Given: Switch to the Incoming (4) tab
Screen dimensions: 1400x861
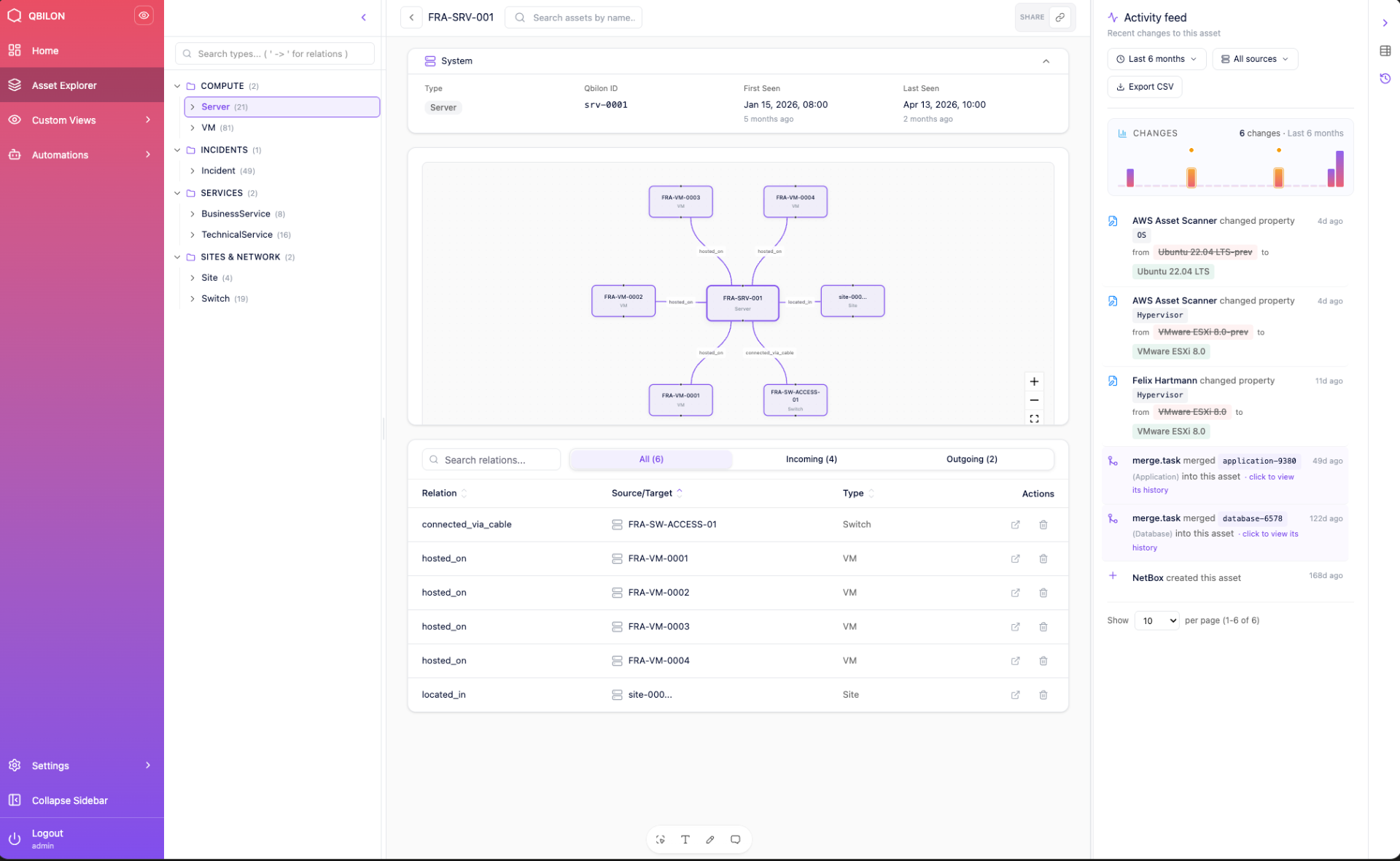Looking at the screenshot, I should pos(811,459).
